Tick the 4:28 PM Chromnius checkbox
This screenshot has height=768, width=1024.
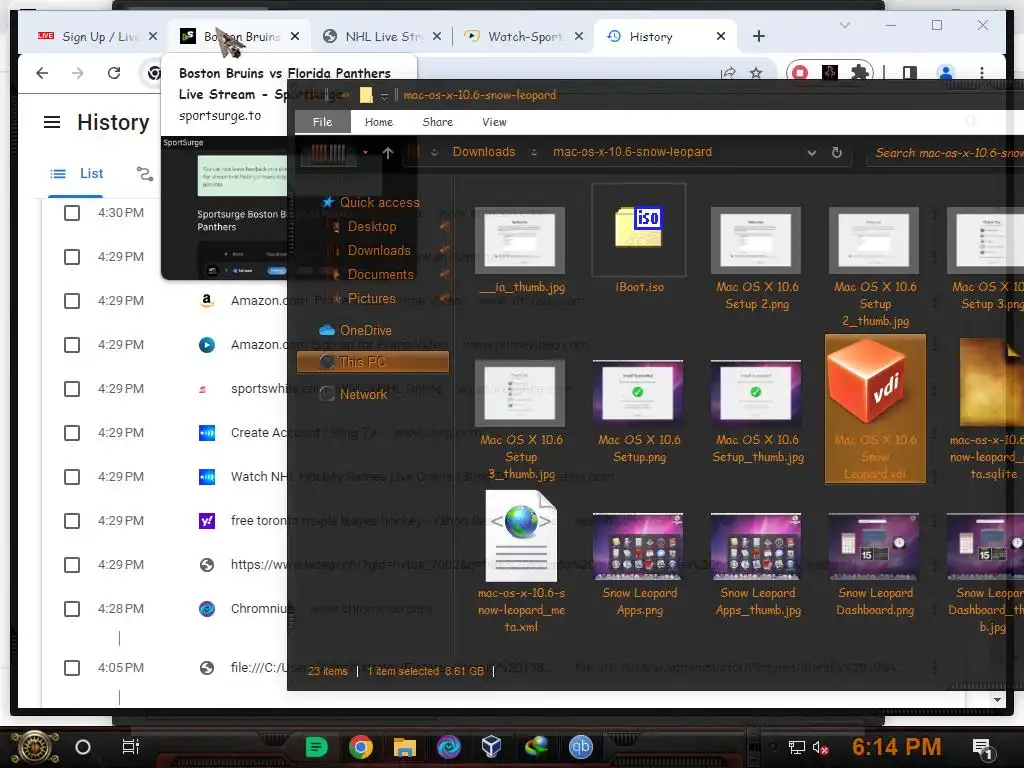(72, 609)
